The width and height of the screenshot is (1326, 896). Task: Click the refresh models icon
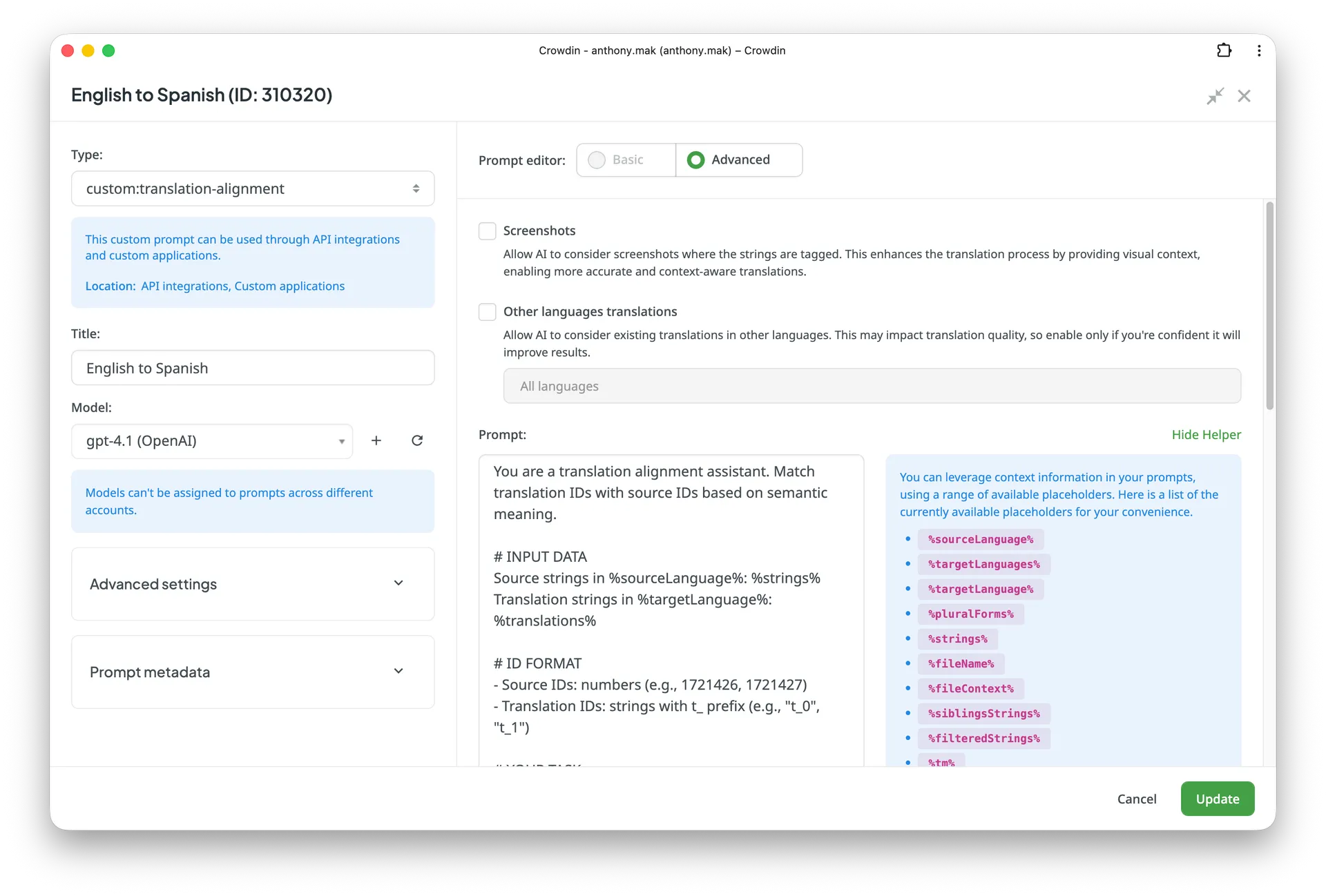pyautogui.click(x=417, y=440)
